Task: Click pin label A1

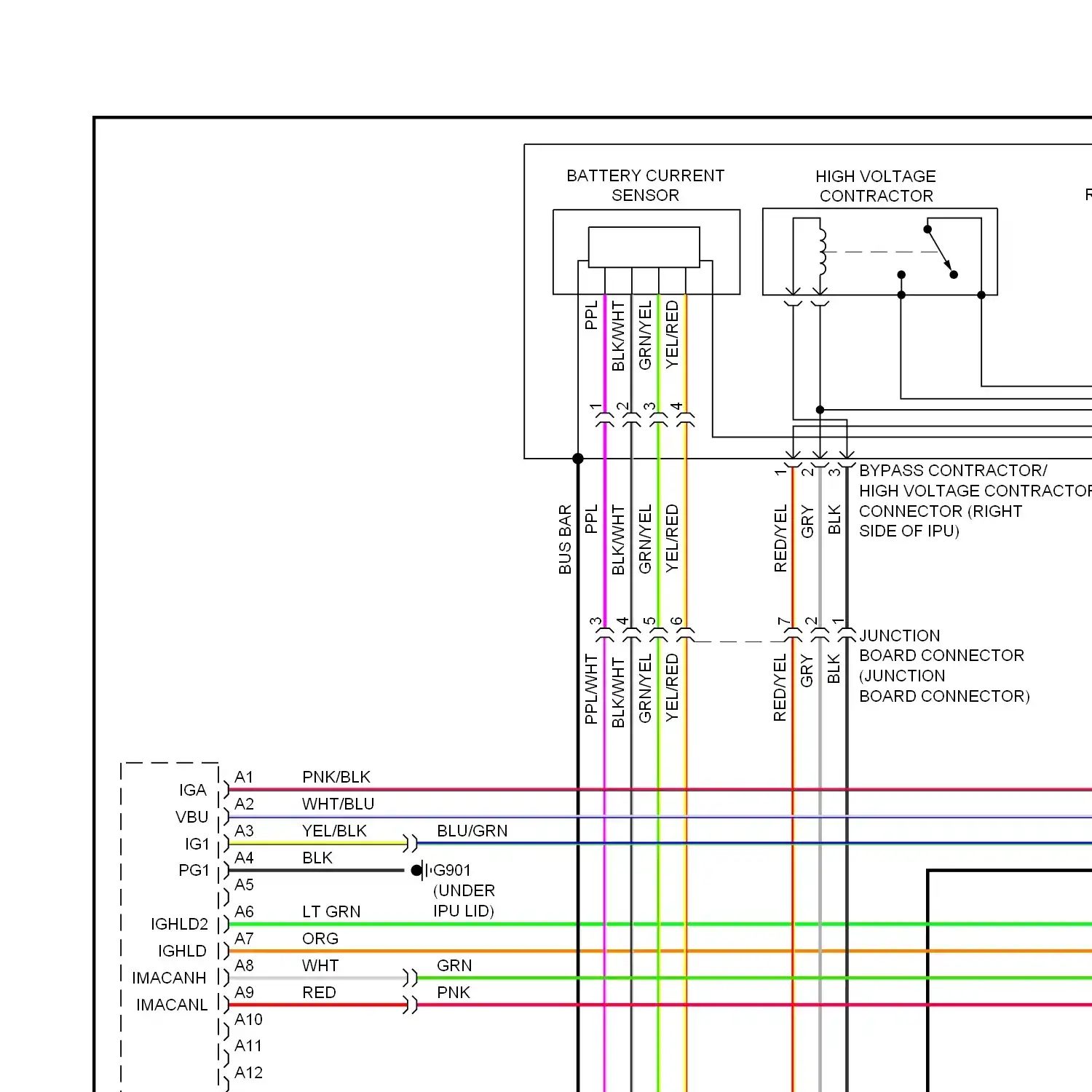Action: [x=244, y=777]
